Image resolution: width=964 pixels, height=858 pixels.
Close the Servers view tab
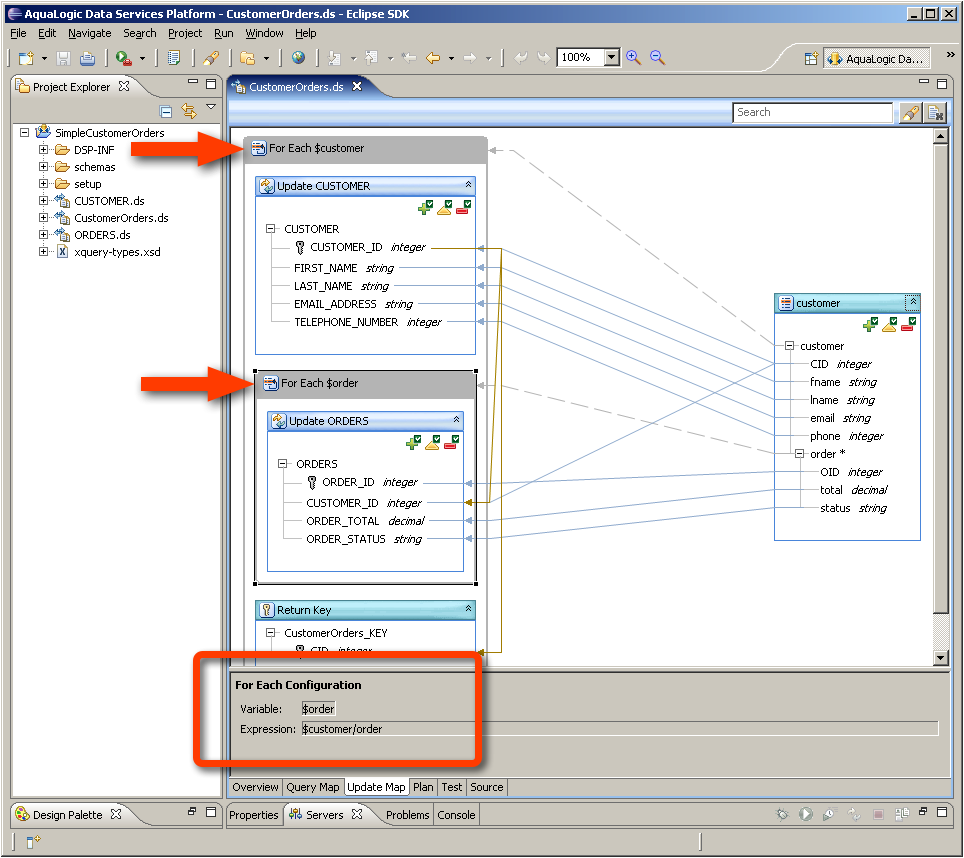pos(357,814)
